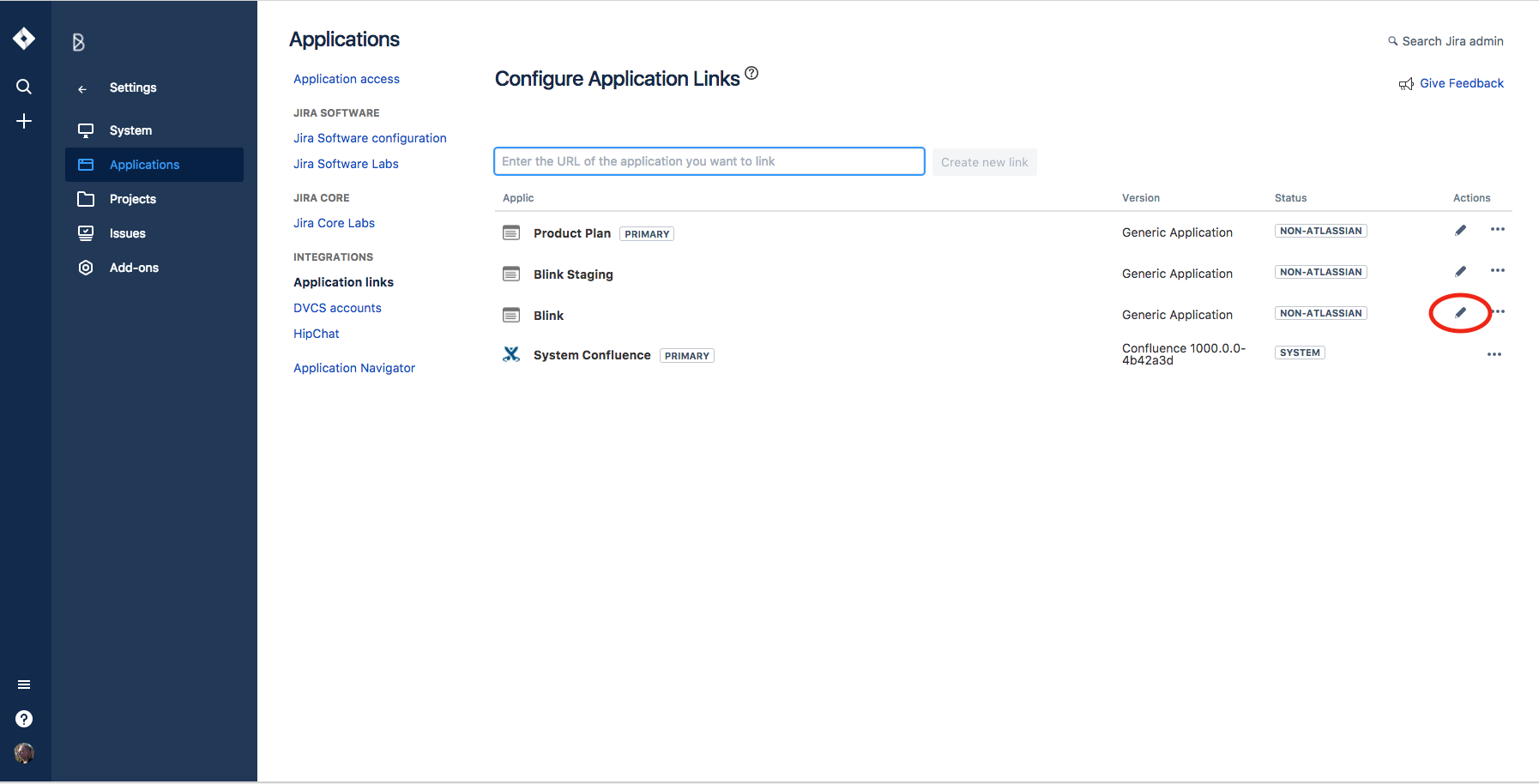Edit the Blink application link with pencil

coord(1460,312)
